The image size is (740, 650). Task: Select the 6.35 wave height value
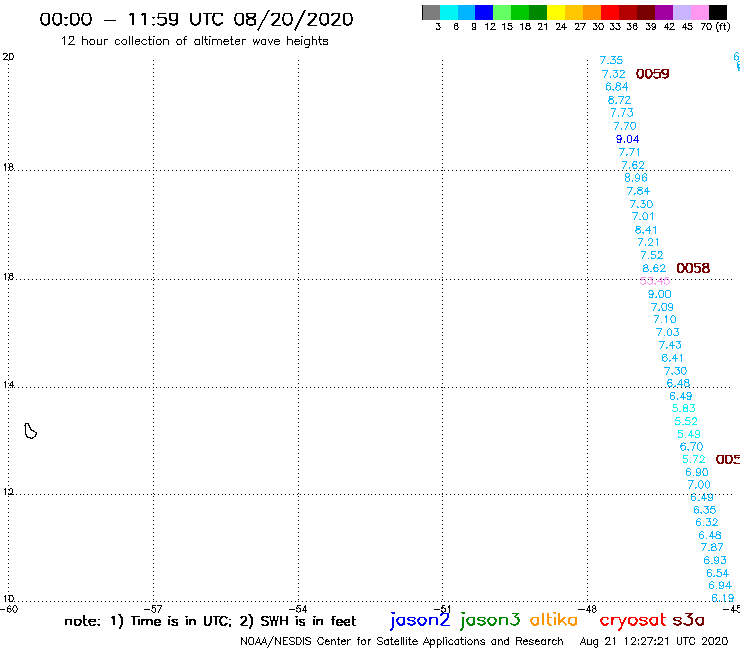click(x=705, y=510)
